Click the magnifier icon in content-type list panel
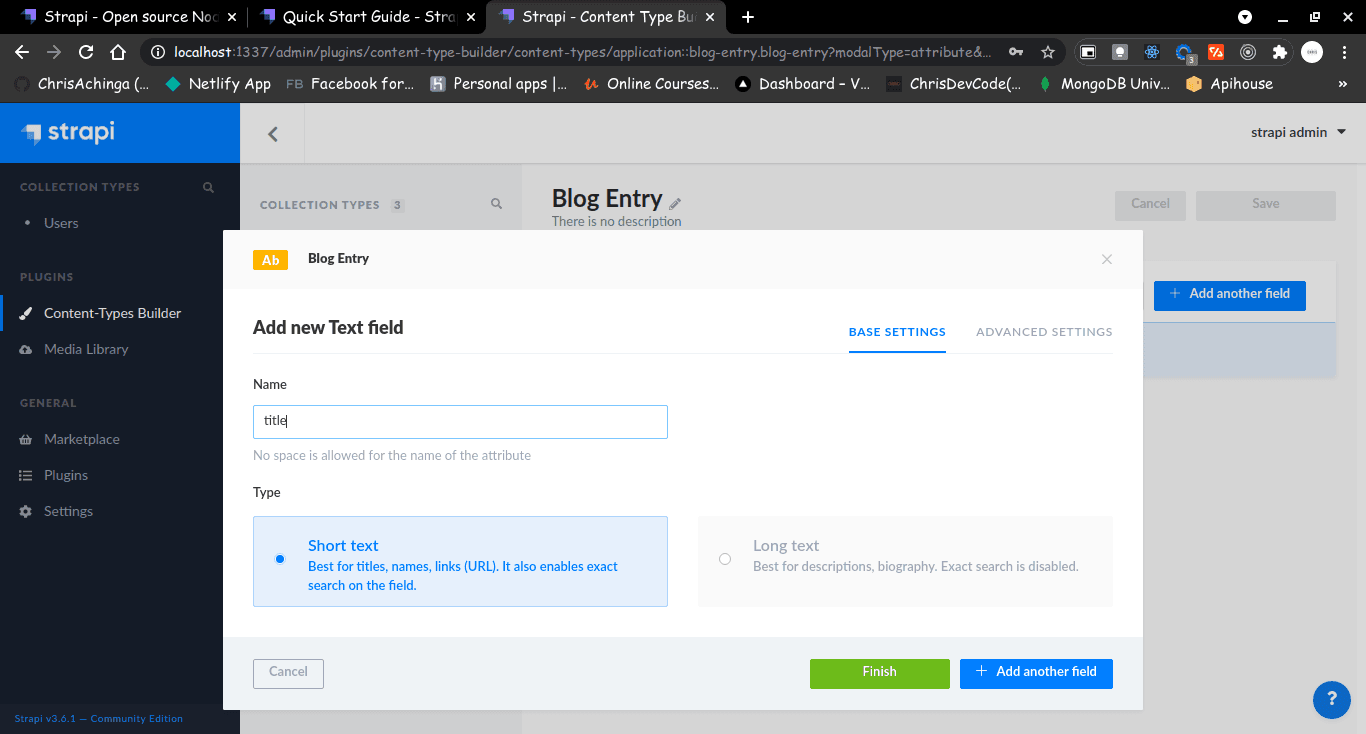1366x734 pixels. point(496,204)
